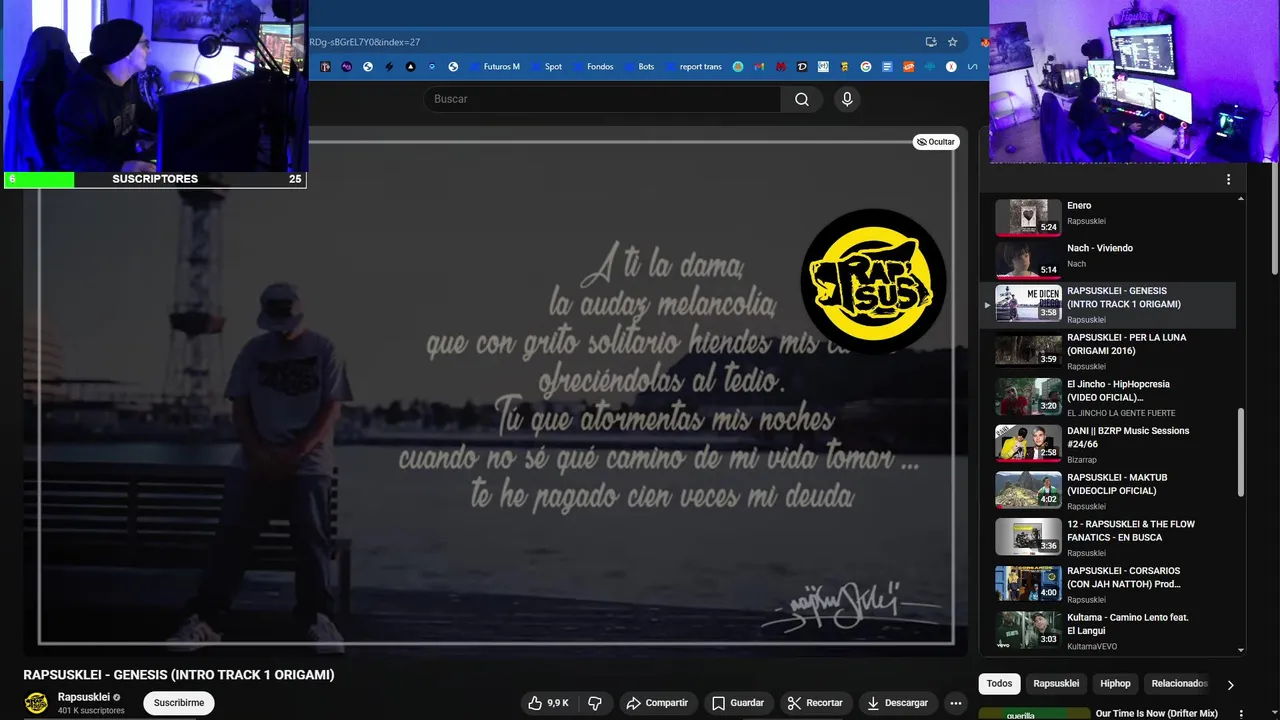Image resolution: width=1280 pixels, height=720 pixels.
Task: Click the Suscribirme button
Action: [179, 703]
